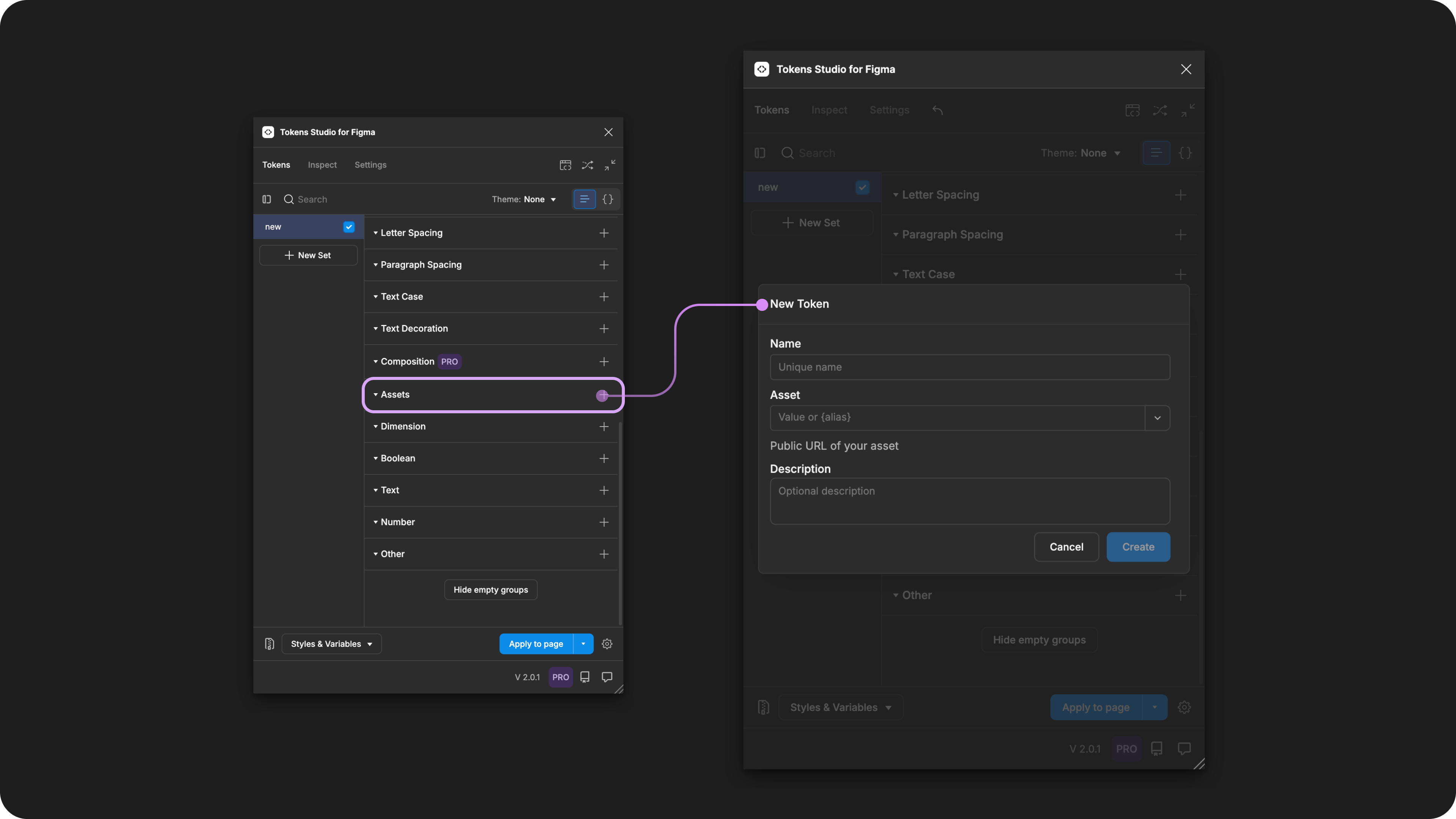The width and height of the screenshot is (1456, 819).
Task: Click the document icon beside Styles & Variables, left window
Action: pos(270,644)
